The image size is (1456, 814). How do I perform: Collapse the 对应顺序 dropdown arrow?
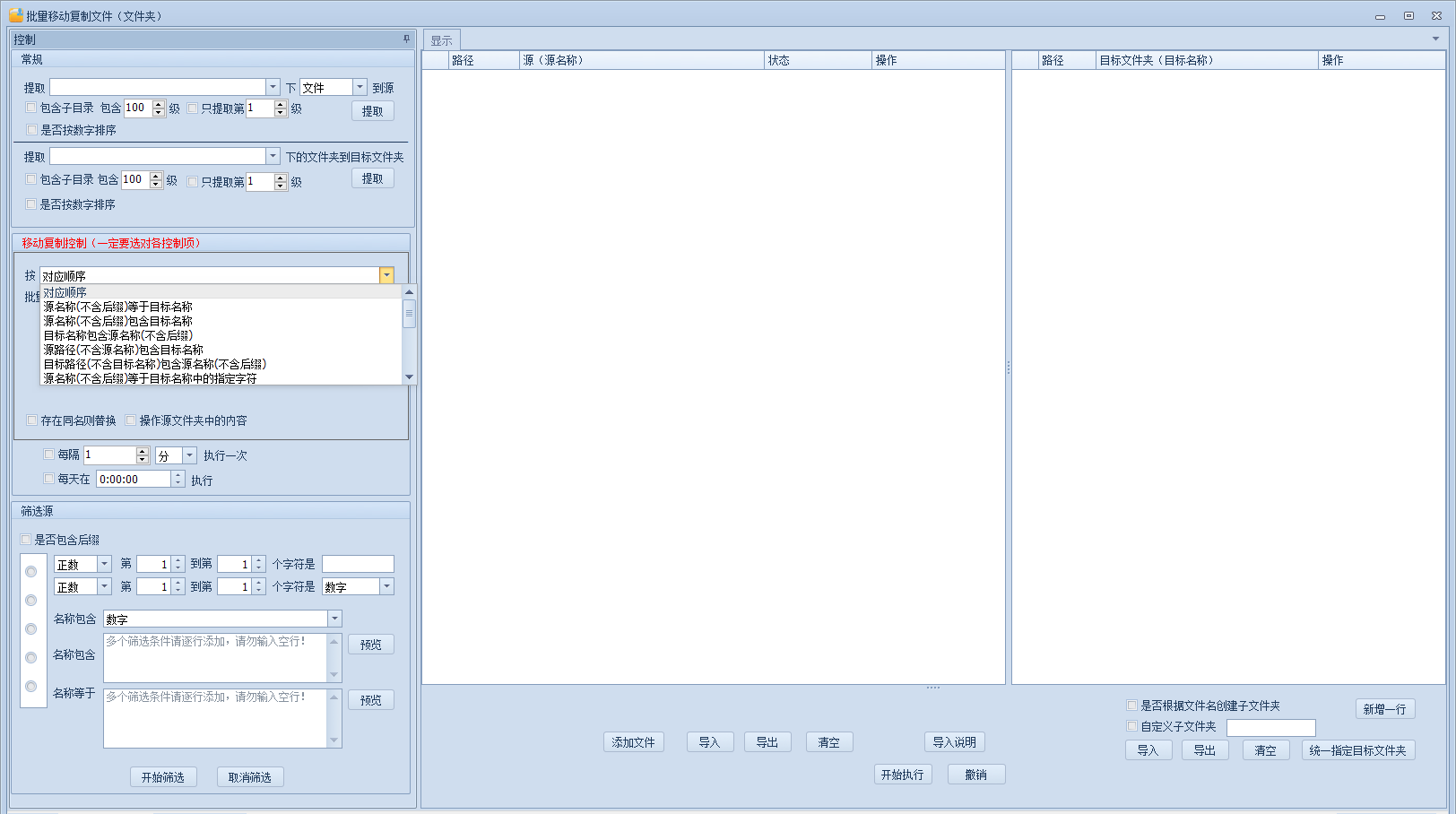click(386, 275)
